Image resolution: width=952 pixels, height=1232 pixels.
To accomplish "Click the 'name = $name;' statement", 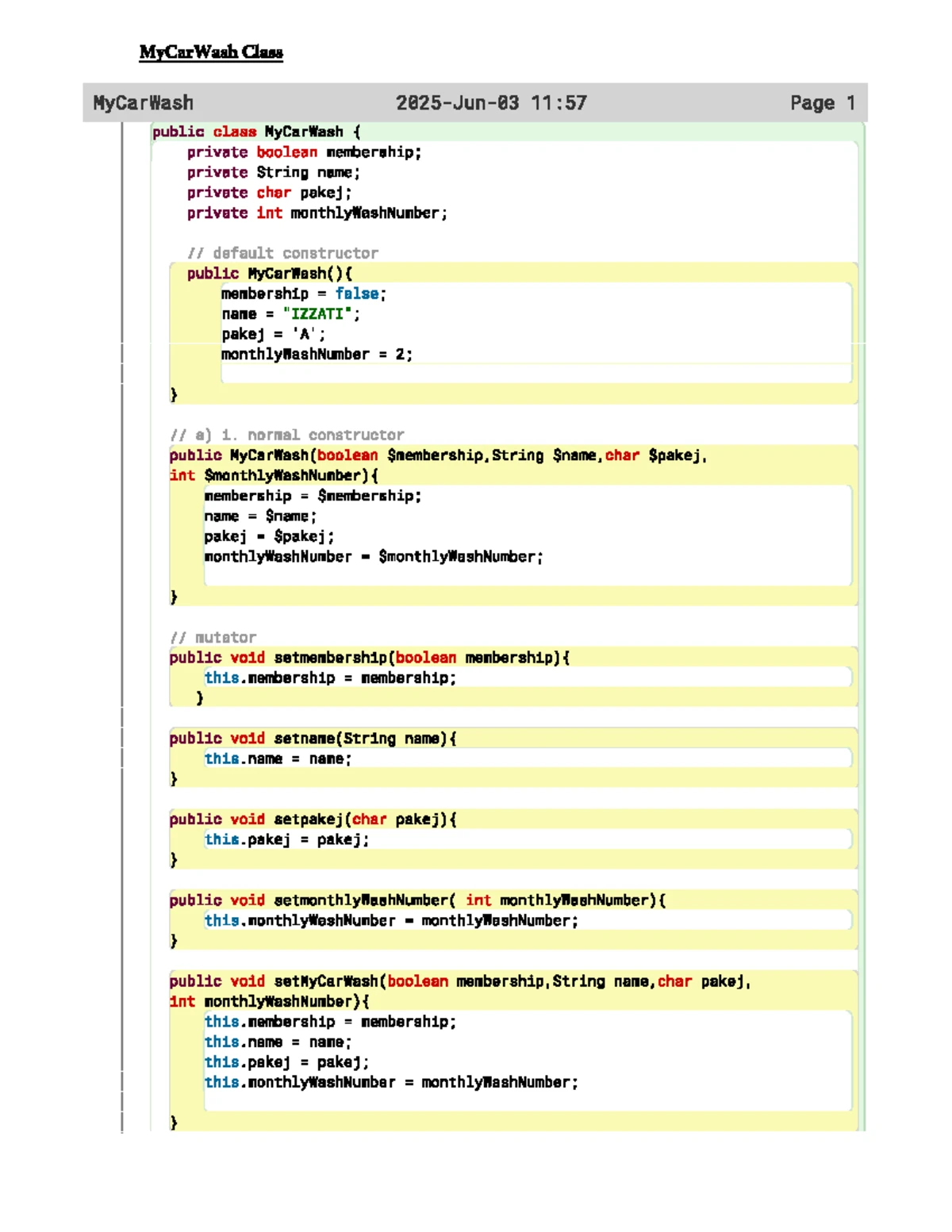I will pyautogui.click(x=260, y=516).
